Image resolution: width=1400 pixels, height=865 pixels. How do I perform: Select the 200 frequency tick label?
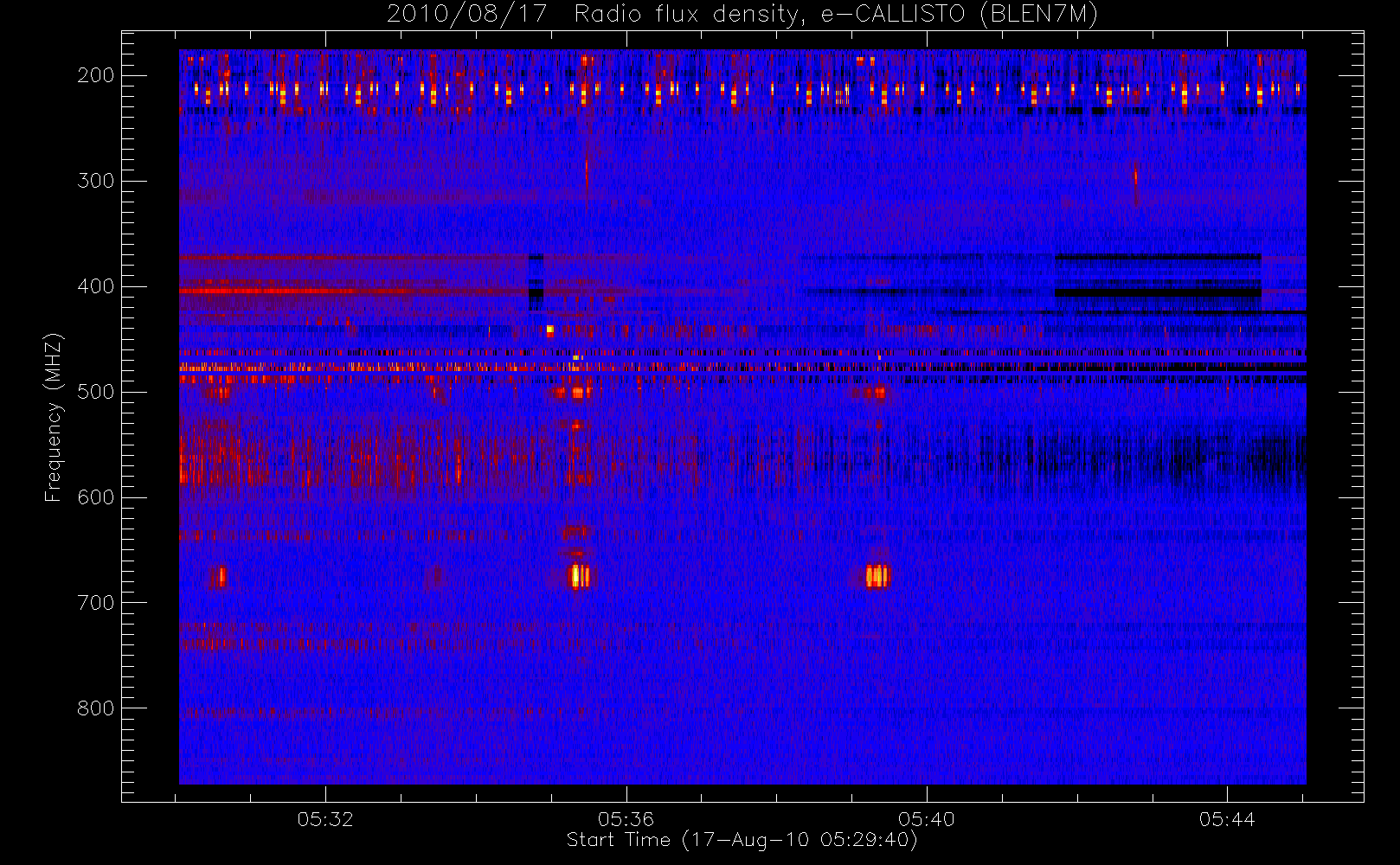pos(96,75)
